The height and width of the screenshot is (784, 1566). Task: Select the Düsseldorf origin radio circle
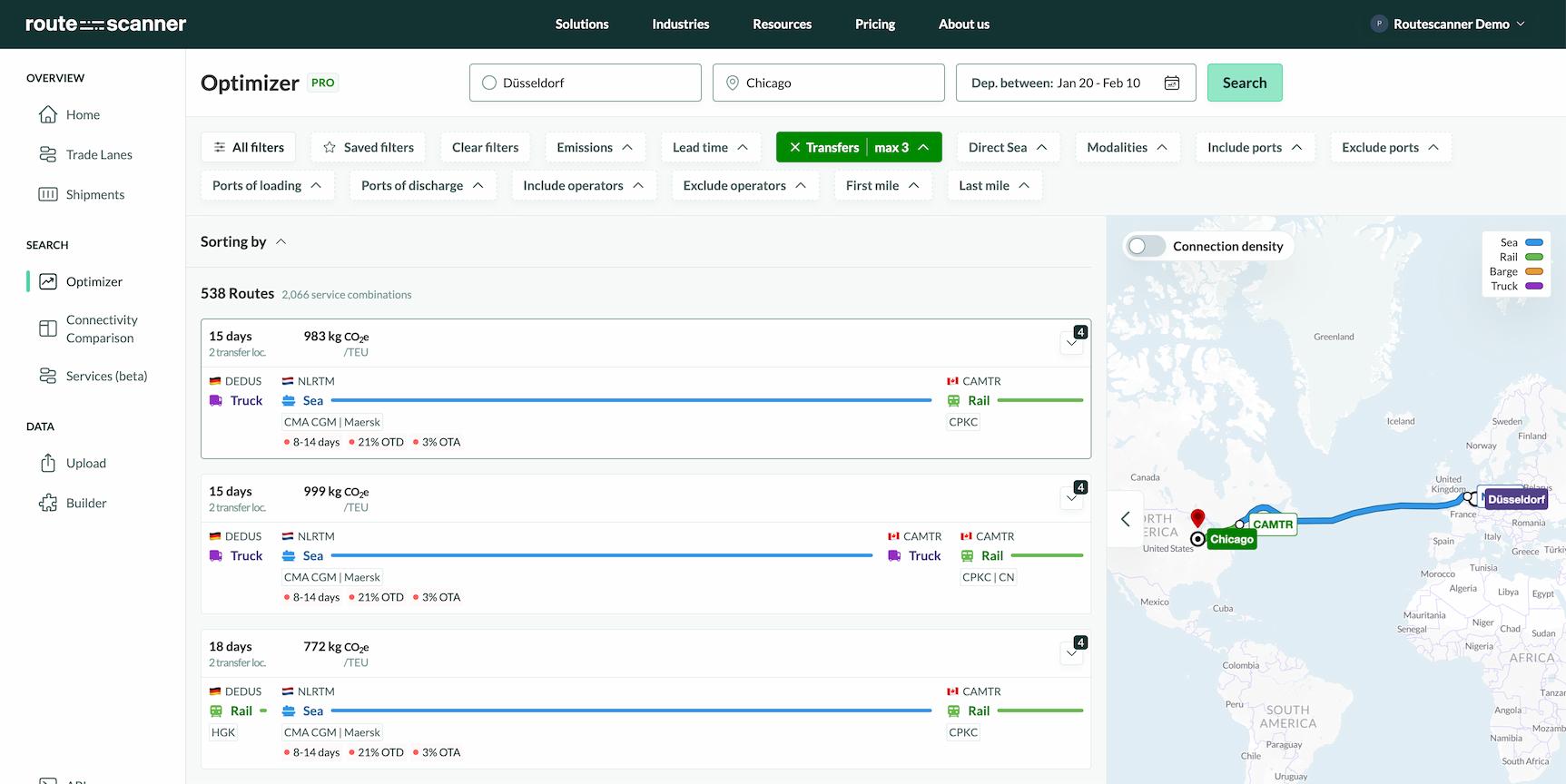[489, 83]
